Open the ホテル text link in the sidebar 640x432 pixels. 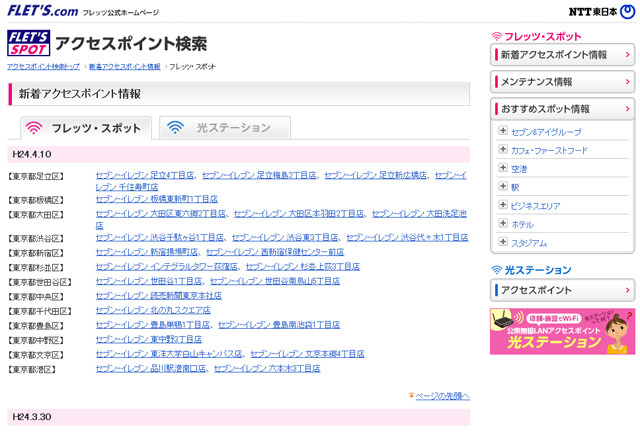pos(522,225)
